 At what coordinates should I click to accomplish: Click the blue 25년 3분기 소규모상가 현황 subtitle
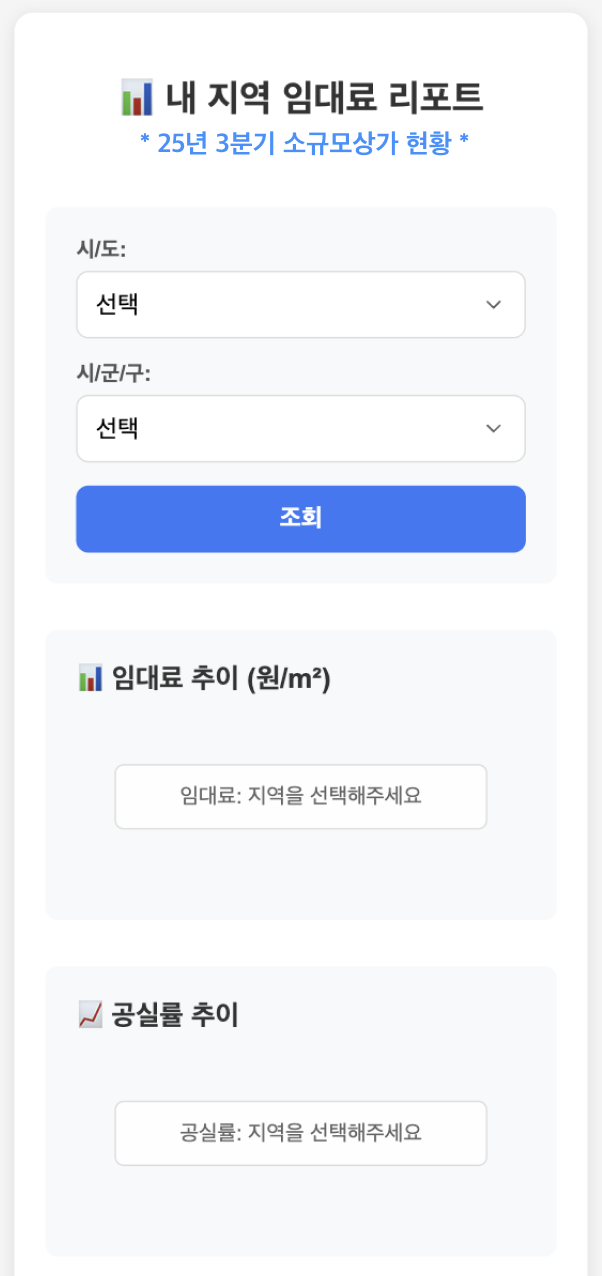[x=305, y=144]
